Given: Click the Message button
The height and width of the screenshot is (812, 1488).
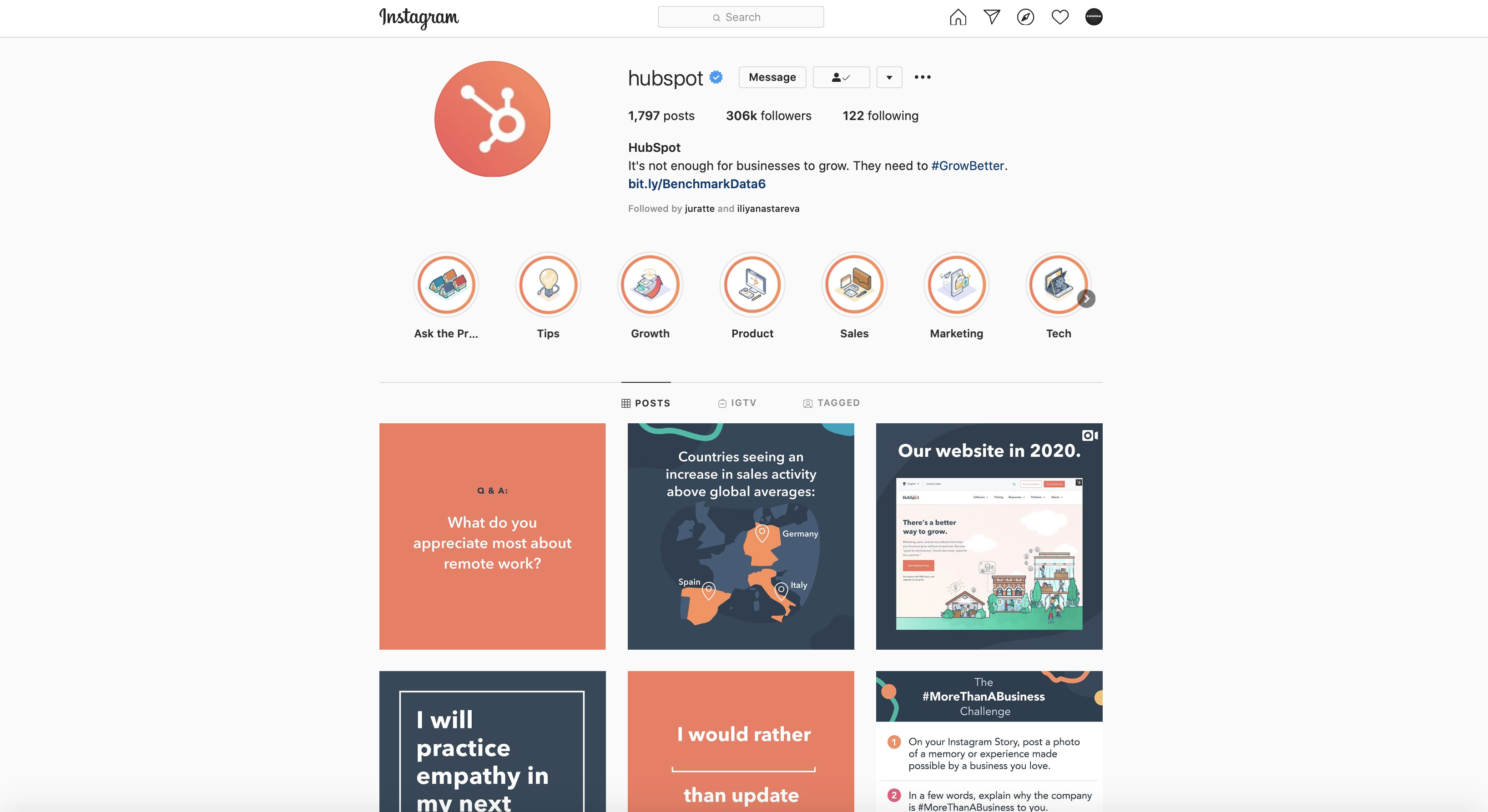Looking at the screenshot, I should (x=772, y=76).
